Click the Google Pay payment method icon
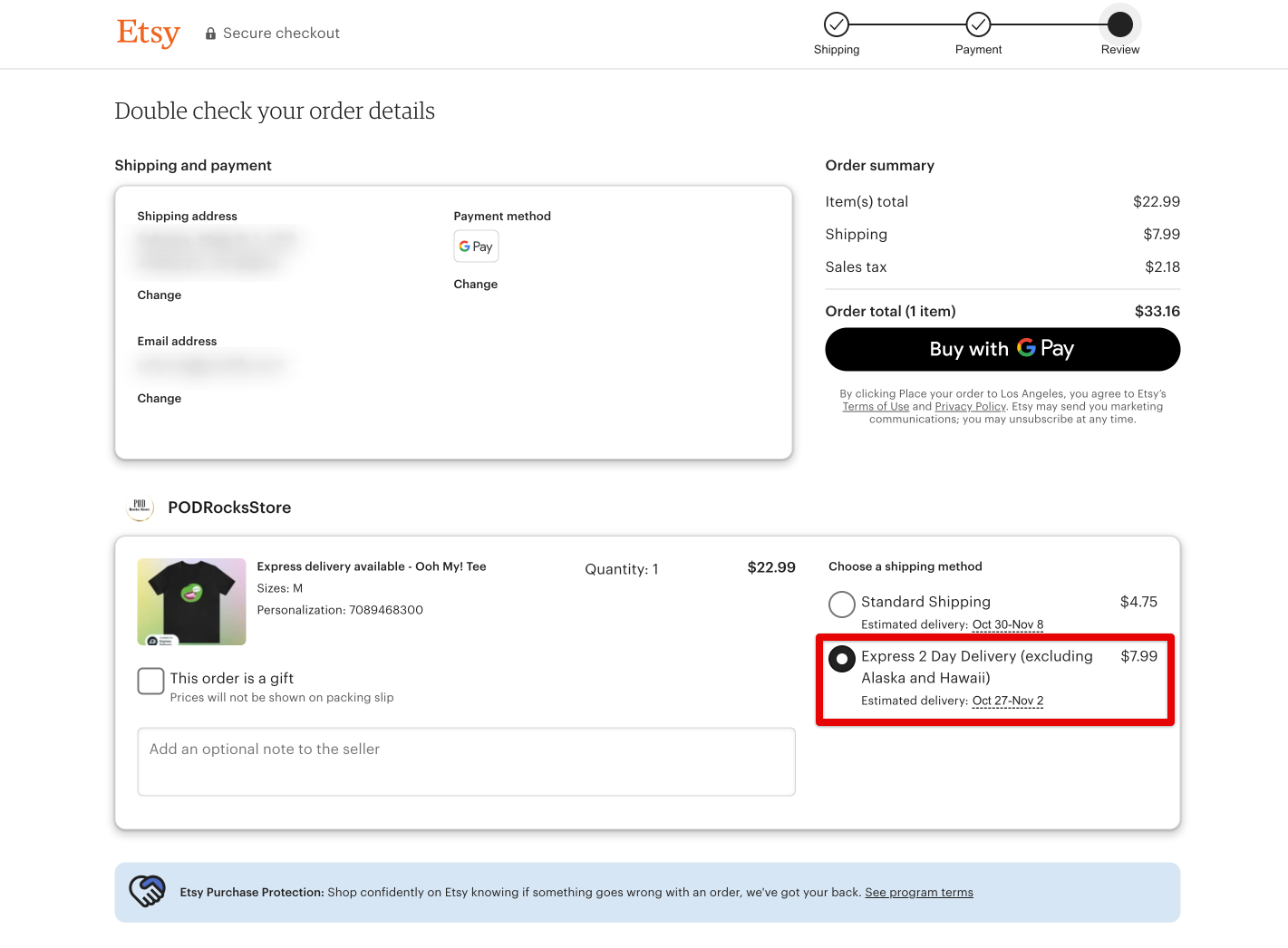Image resolution: width=1288 pixels, height=948 pixels. click(475, 246)
